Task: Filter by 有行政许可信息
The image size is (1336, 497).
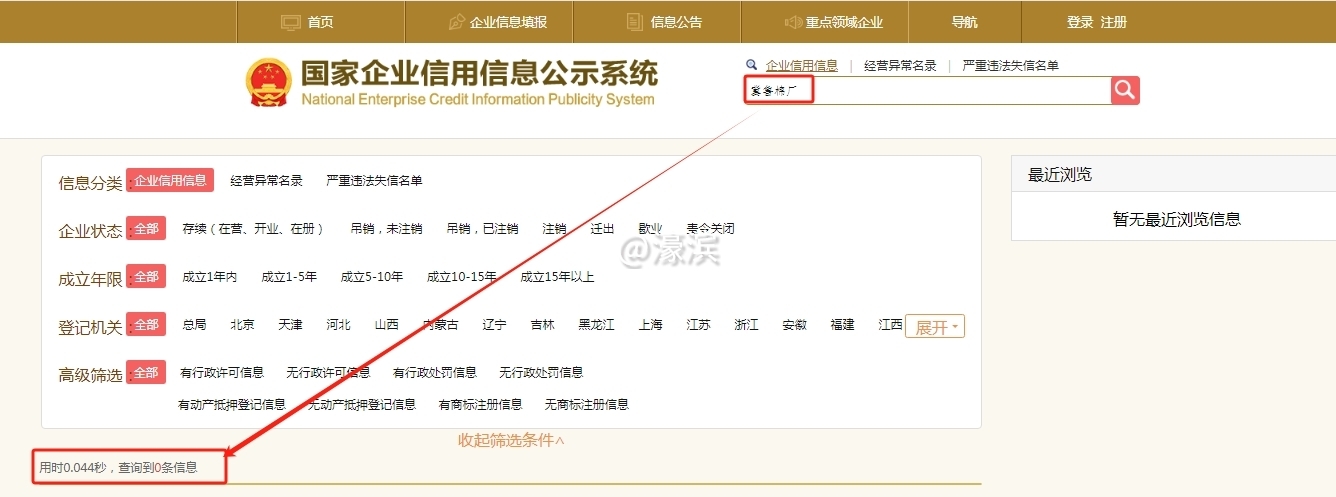Action: [222, 373]
